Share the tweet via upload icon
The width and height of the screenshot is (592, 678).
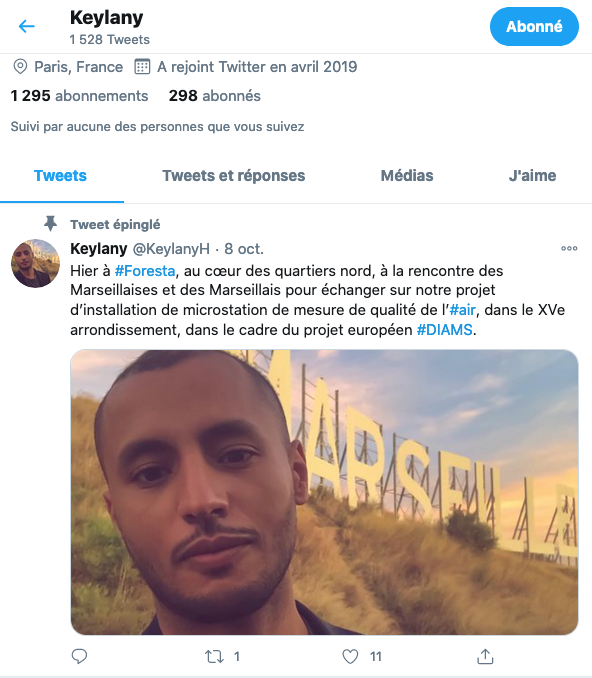(x=485, y=656)
